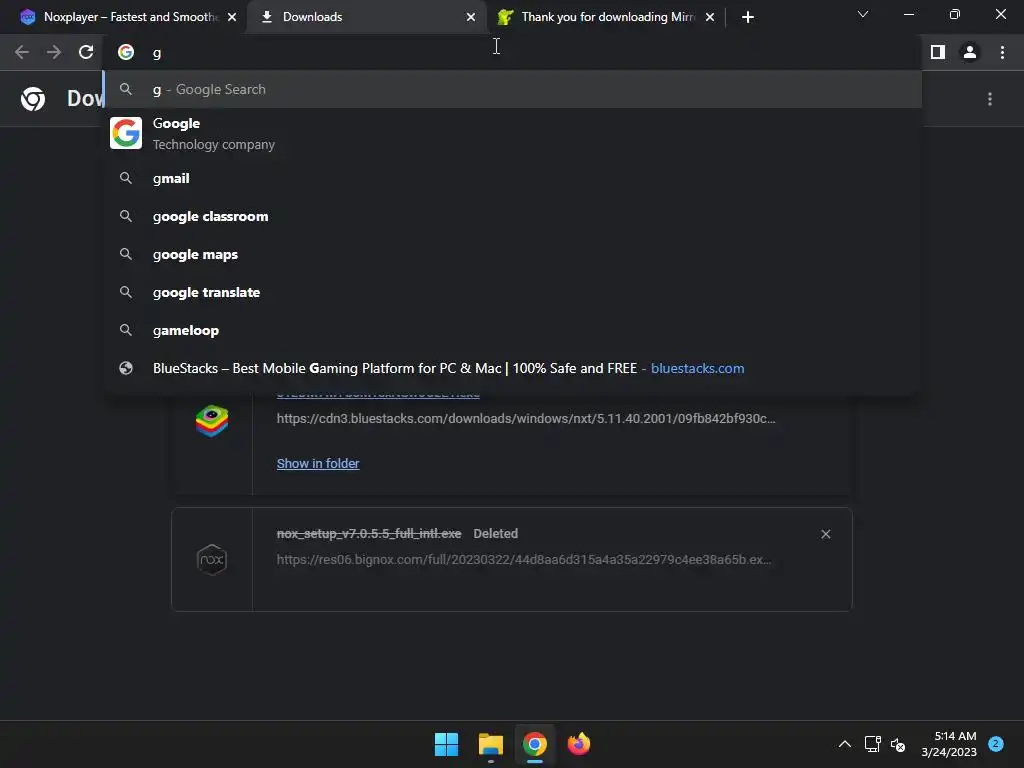
Task: Choose the google classroom suggestion
Action: [x=513, y=216]
